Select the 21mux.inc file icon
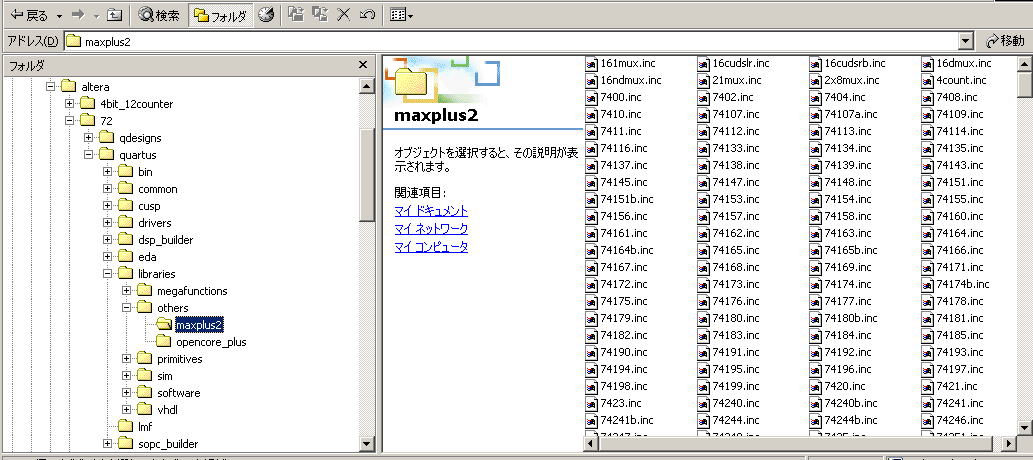Screen dimensions: 1033x460 coord(704,80)
